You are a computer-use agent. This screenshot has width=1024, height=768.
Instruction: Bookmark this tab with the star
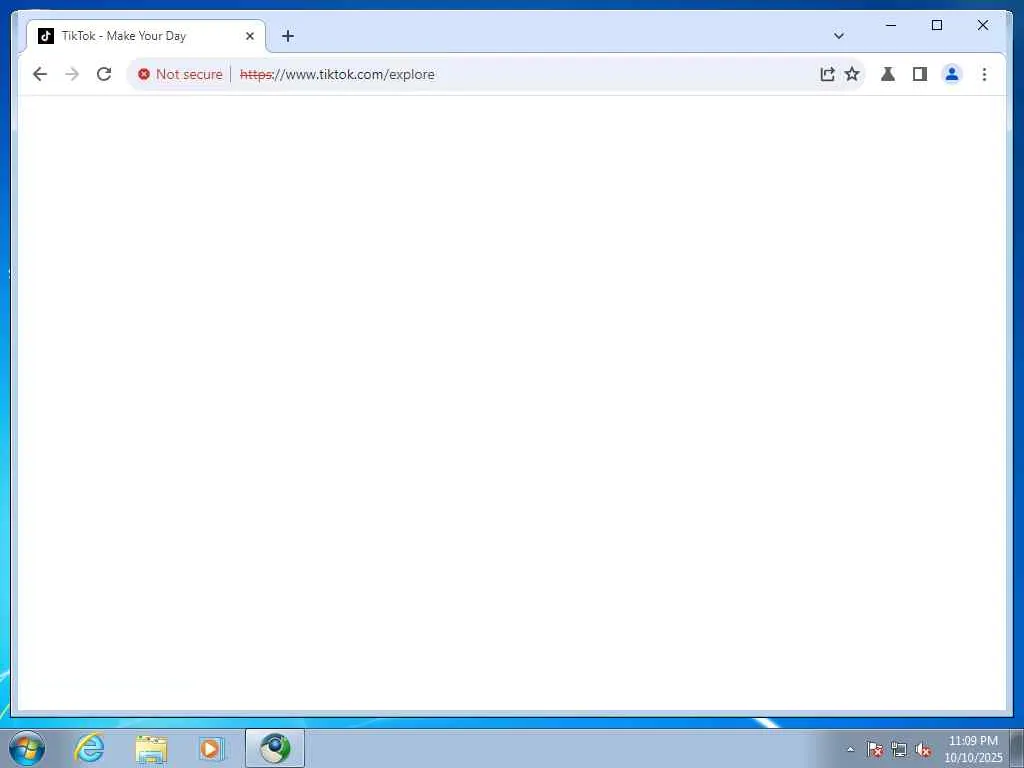point(852,74)
